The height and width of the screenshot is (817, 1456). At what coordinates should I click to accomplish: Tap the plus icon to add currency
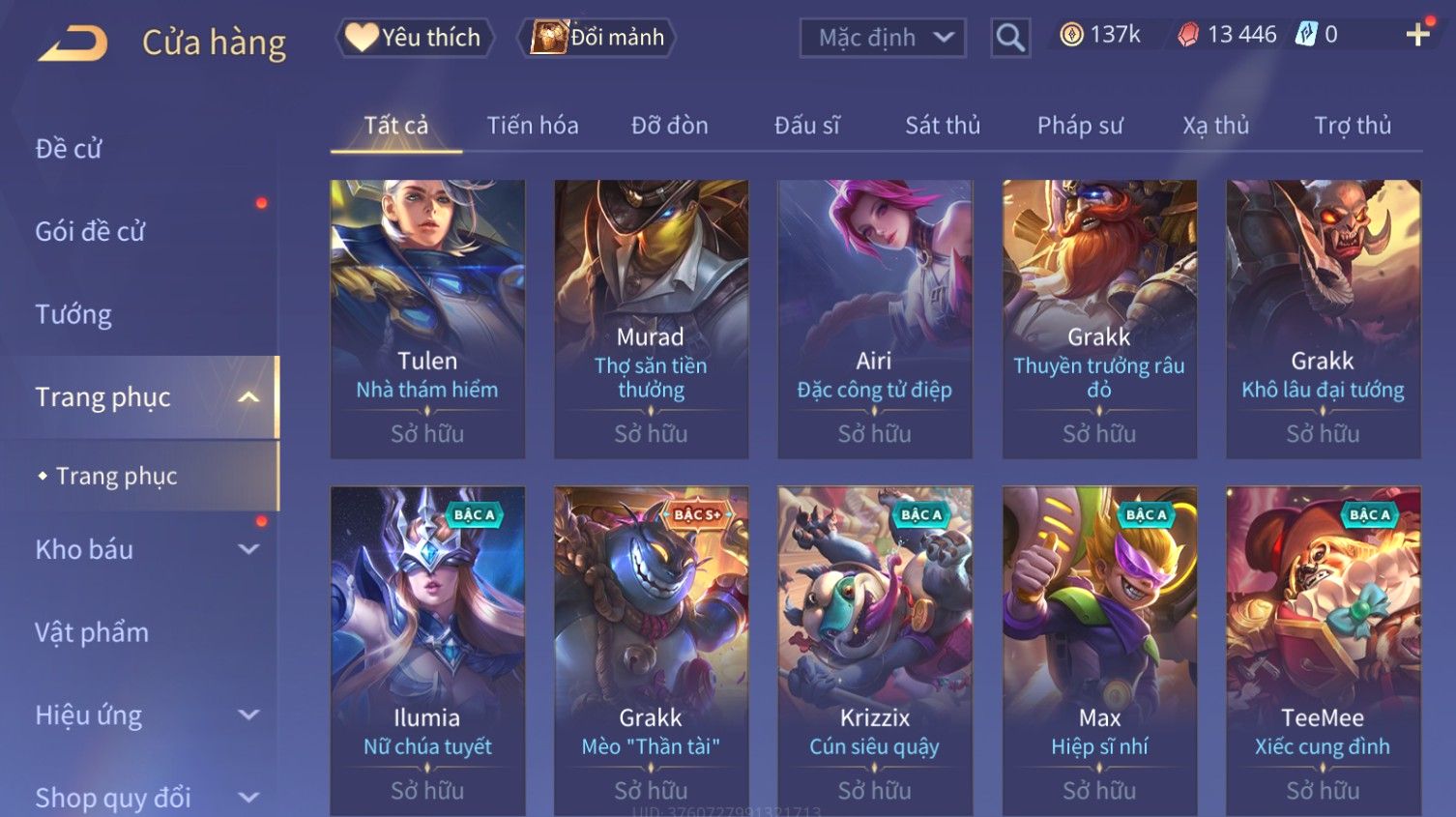pos(1418,35)
